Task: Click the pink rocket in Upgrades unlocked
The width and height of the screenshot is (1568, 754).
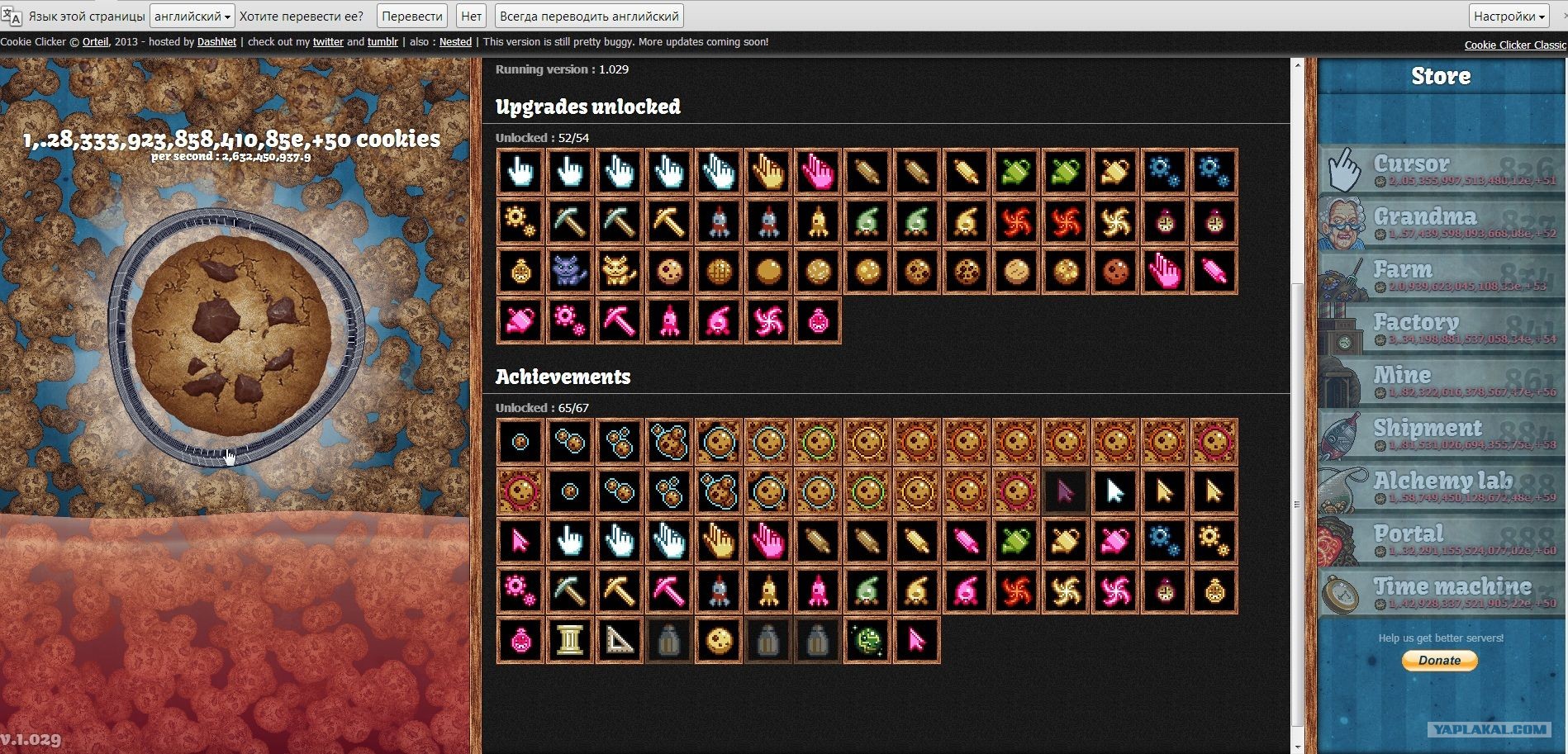Action: (669, 320)
